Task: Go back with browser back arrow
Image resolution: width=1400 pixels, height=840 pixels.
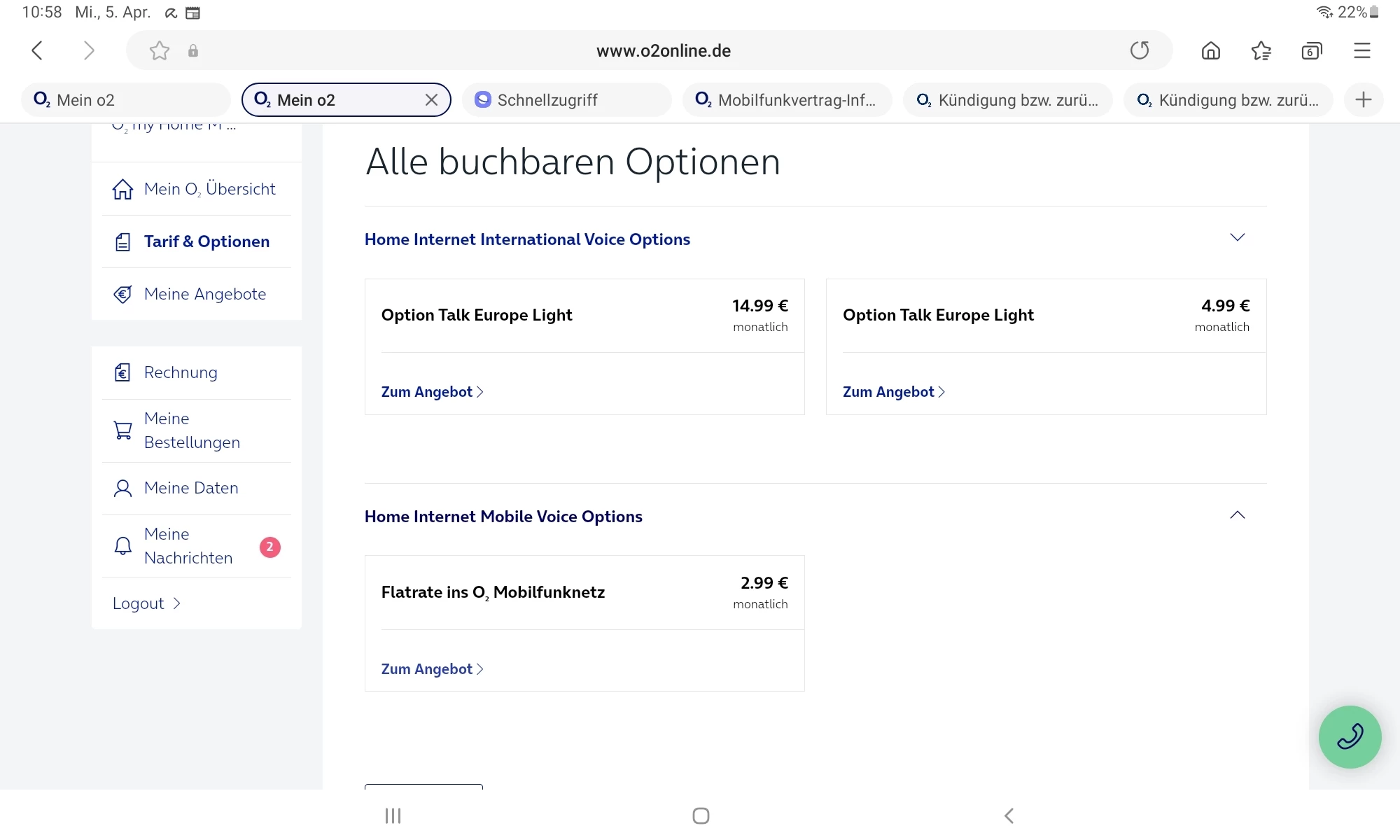Action: [x=38, y=50]
